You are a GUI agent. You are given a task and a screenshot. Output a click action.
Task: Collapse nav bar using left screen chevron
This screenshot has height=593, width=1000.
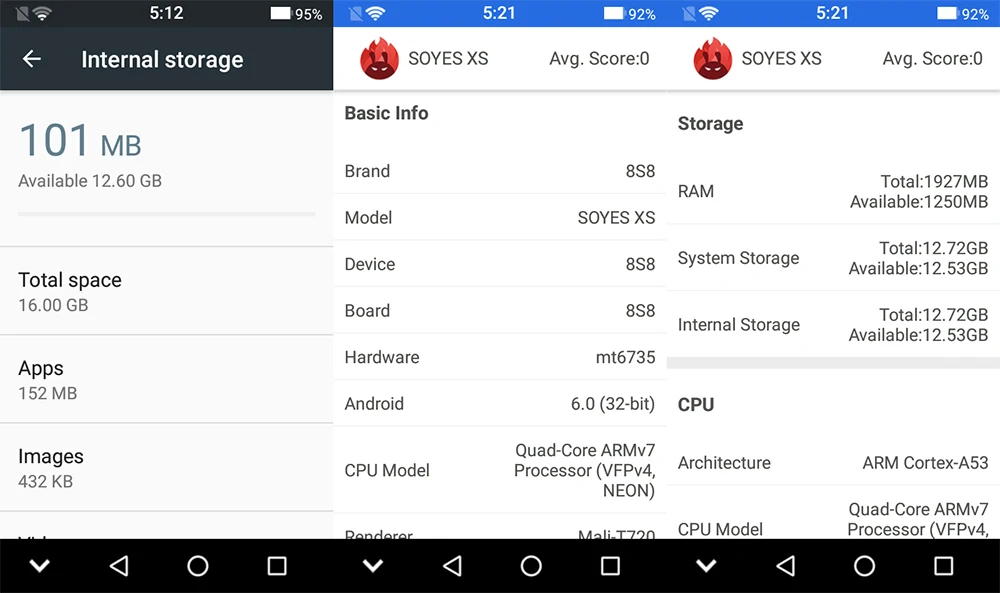40,566
